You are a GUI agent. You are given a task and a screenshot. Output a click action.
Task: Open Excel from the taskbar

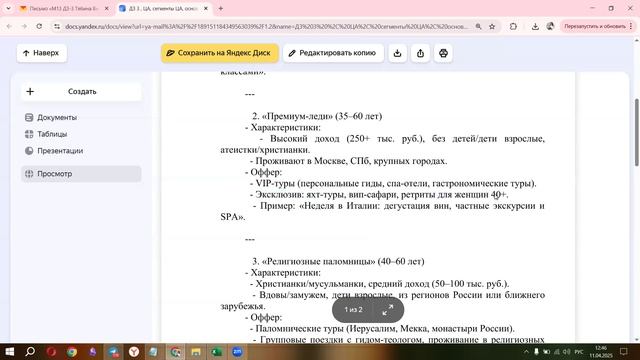point(217,351)
